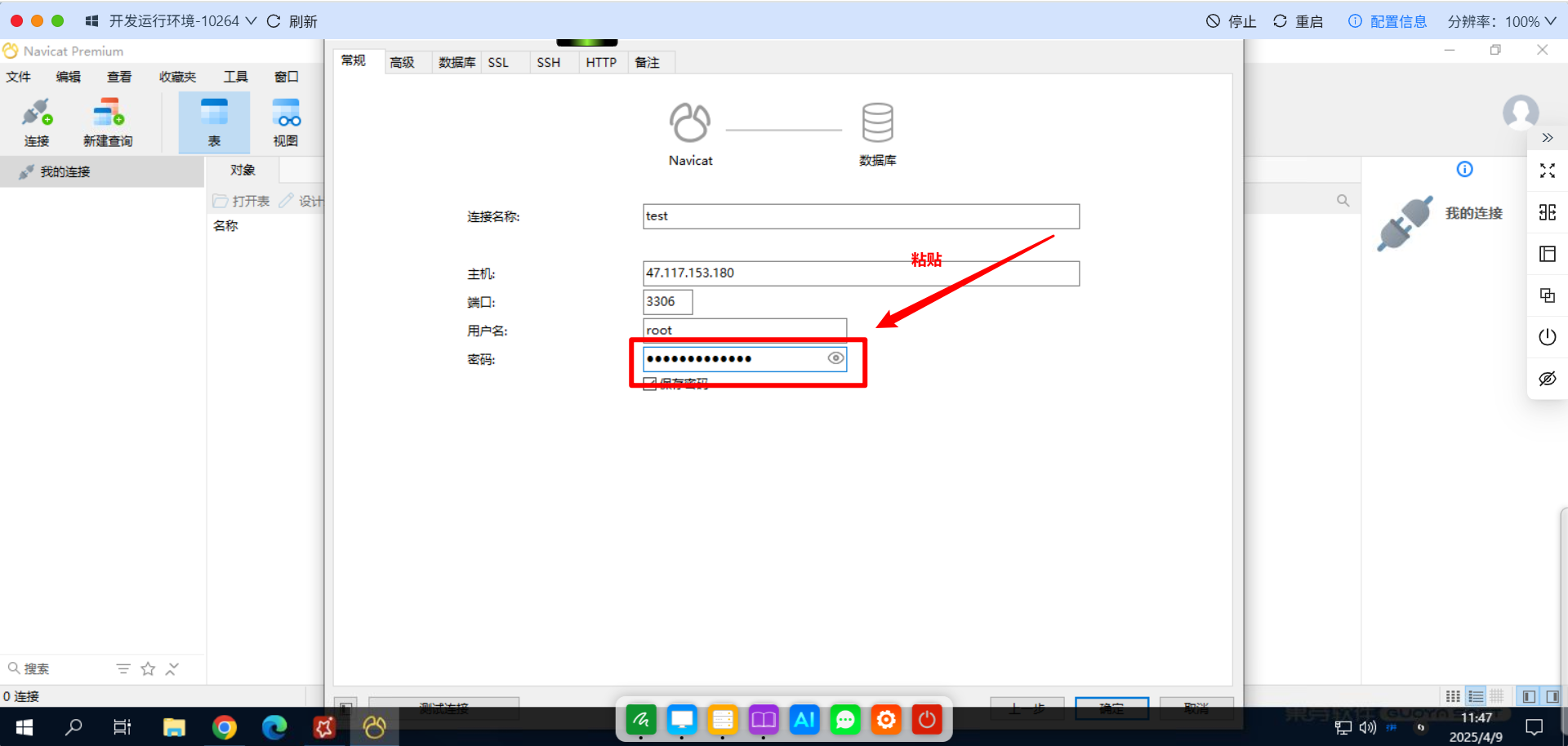This screenshot has width=1568, height=746.
Task: Toggle password visibility eye icon
Action: click(835, 358)
